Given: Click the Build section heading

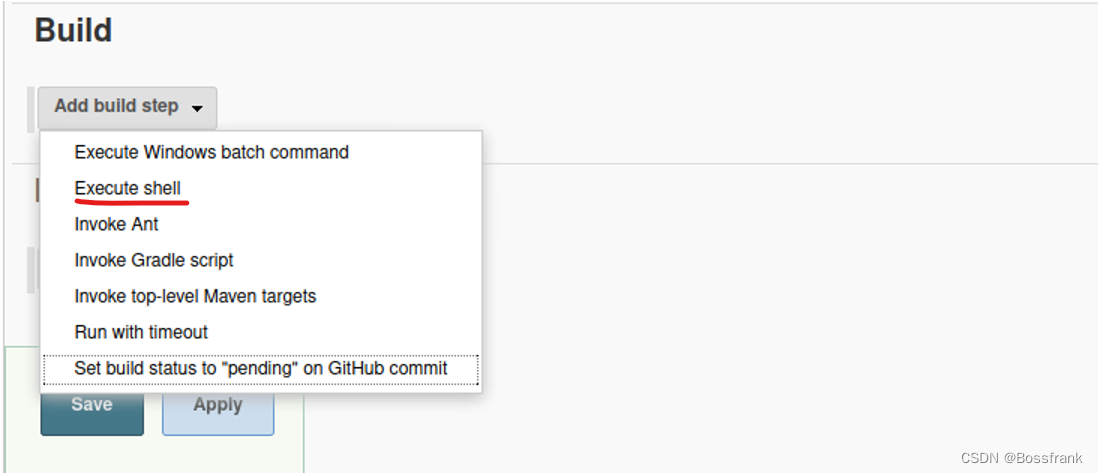Looking at the screenshot, I should click(74, 31).
